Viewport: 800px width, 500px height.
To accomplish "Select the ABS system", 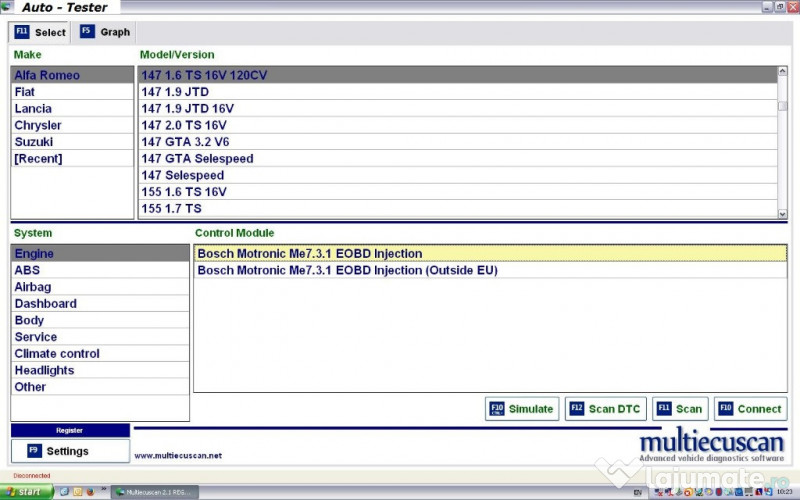I will pos(100,270).
